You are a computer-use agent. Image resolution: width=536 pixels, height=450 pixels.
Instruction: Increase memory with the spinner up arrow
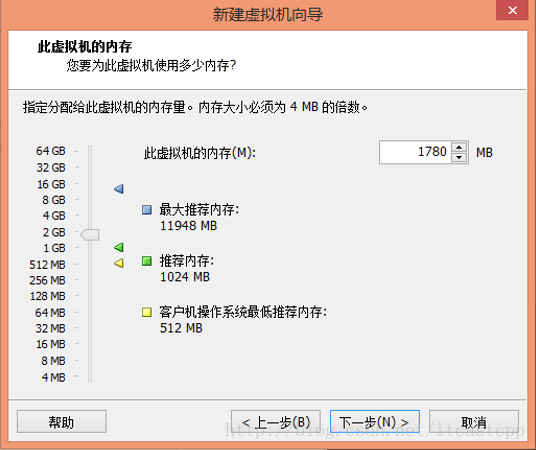pos(459,147)
